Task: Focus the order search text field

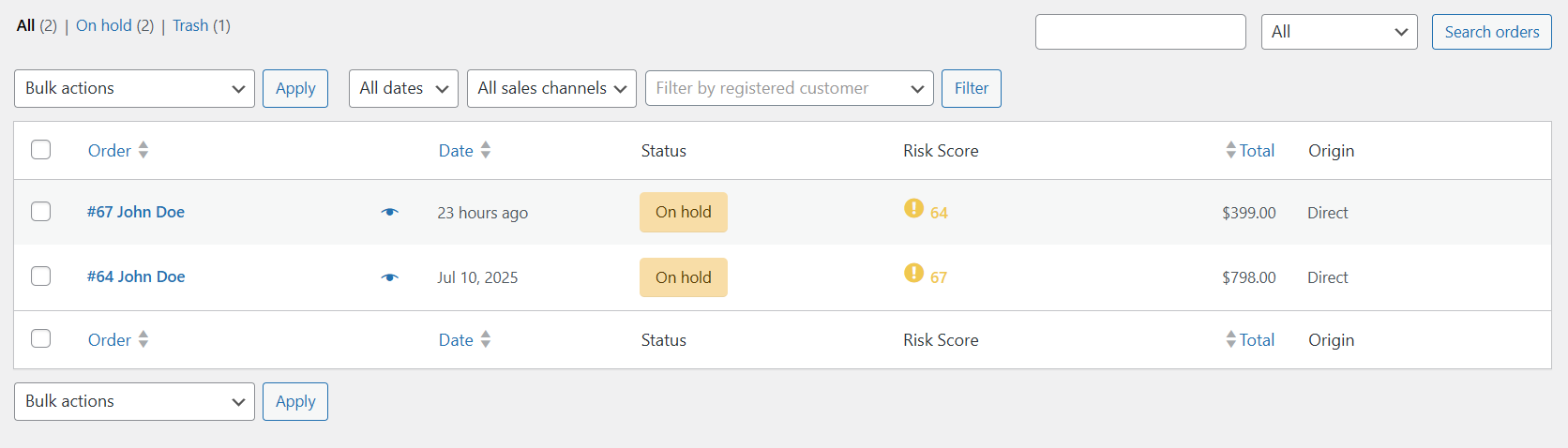Action: tap(1140, 32)
